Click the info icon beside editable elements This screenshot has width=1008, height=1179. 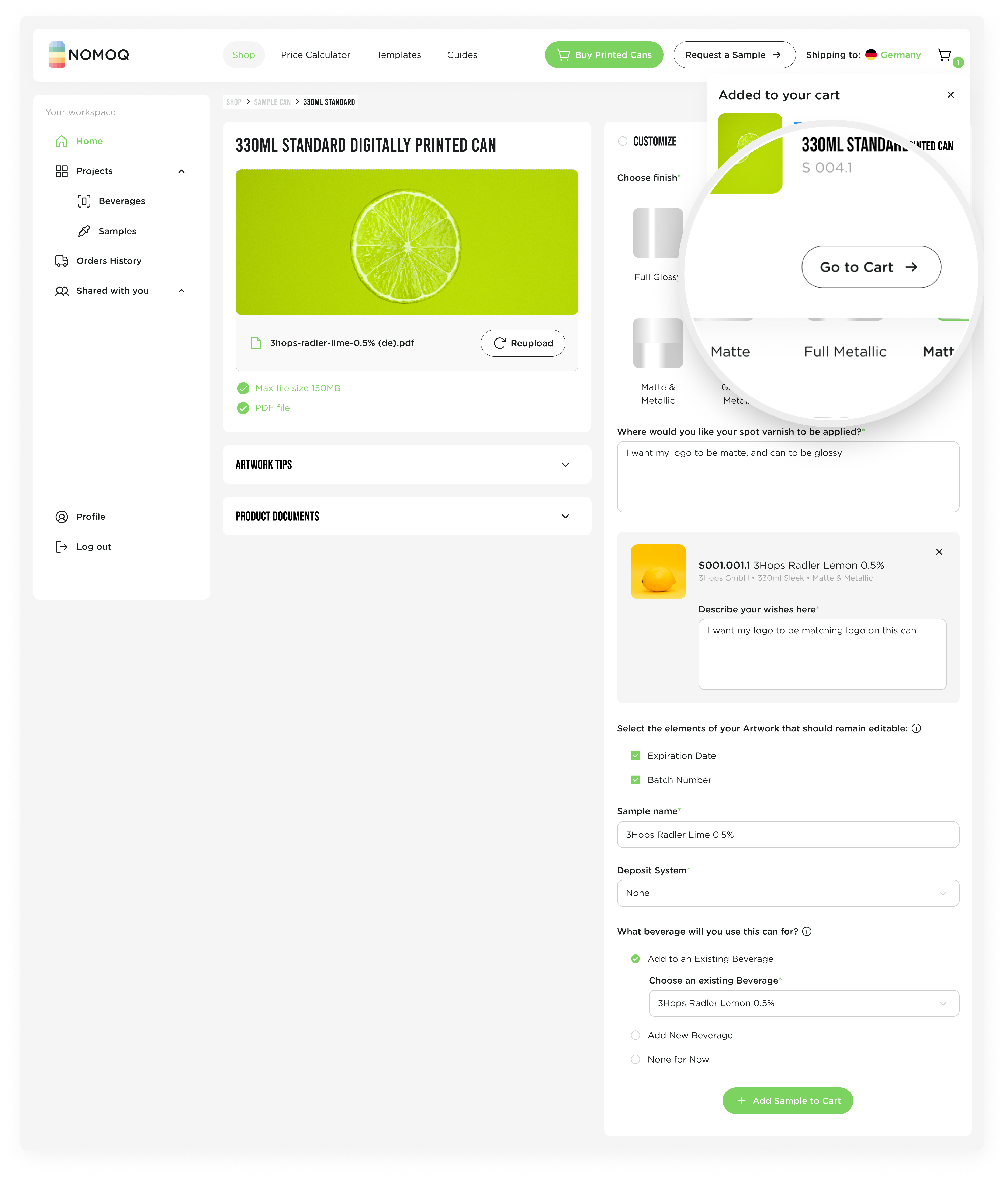coord(916,728)
